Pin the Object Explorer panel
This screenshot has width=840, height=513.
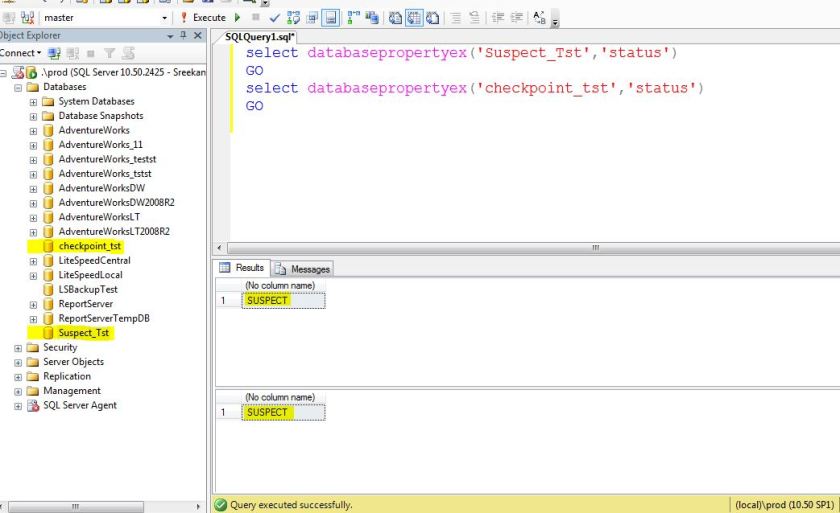(182, 35)
